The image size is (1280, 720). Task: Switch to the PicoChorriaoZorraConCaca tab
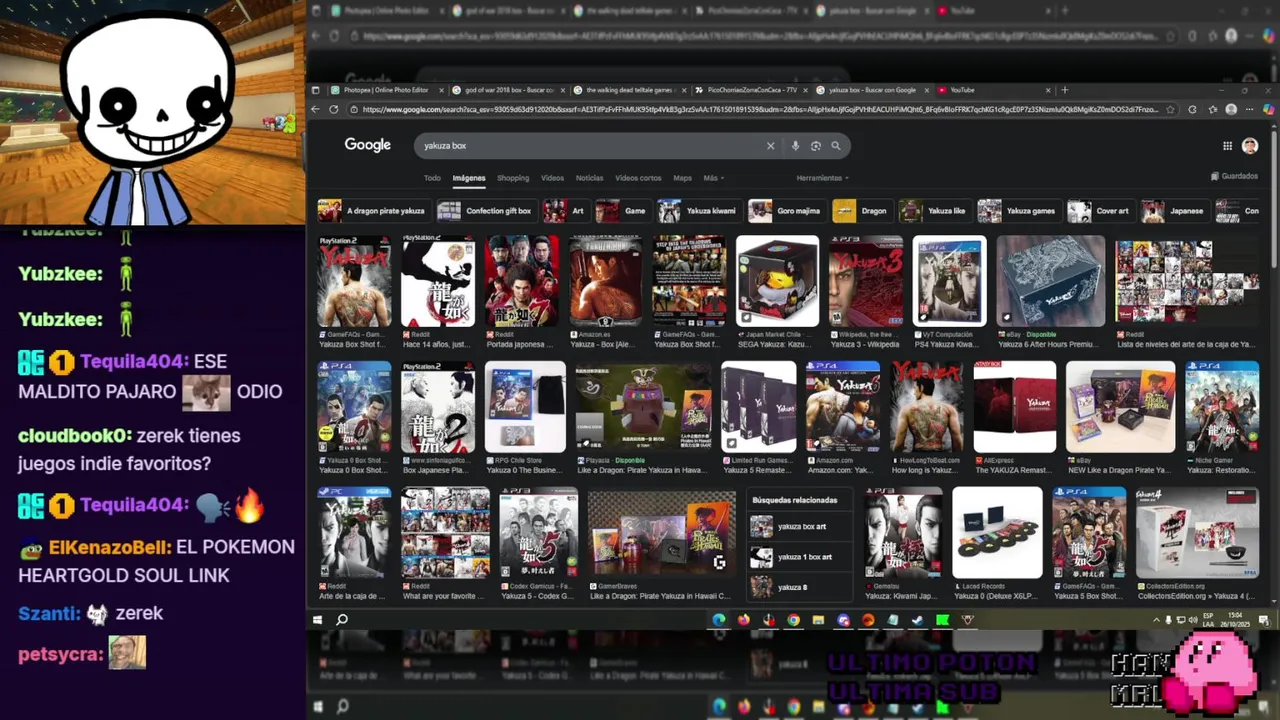[750, 90]
